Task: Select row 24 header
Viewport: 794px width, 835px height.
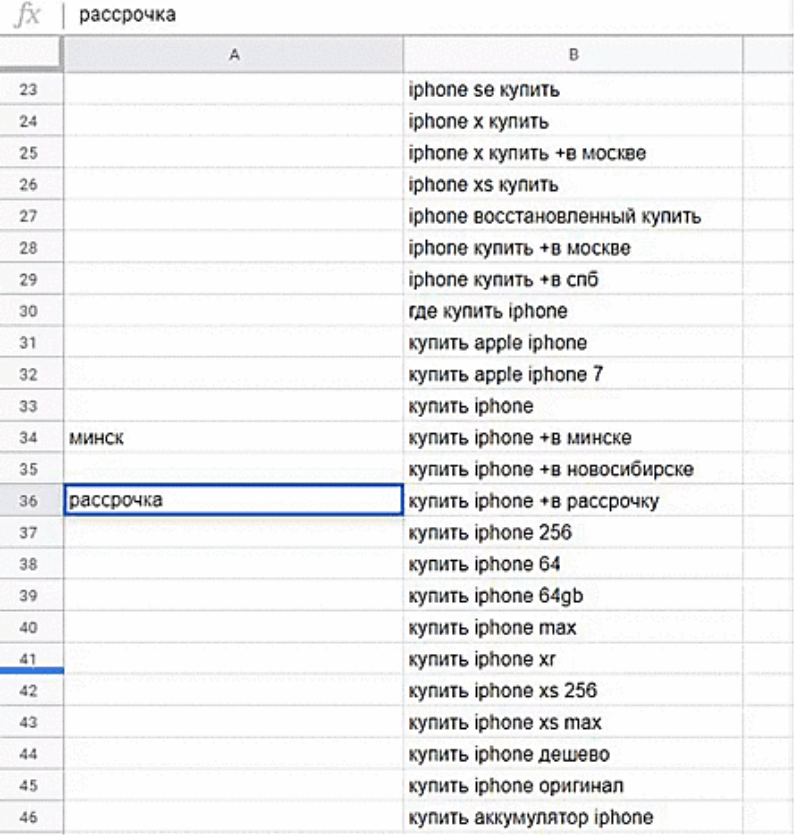Action: (31, 121)
